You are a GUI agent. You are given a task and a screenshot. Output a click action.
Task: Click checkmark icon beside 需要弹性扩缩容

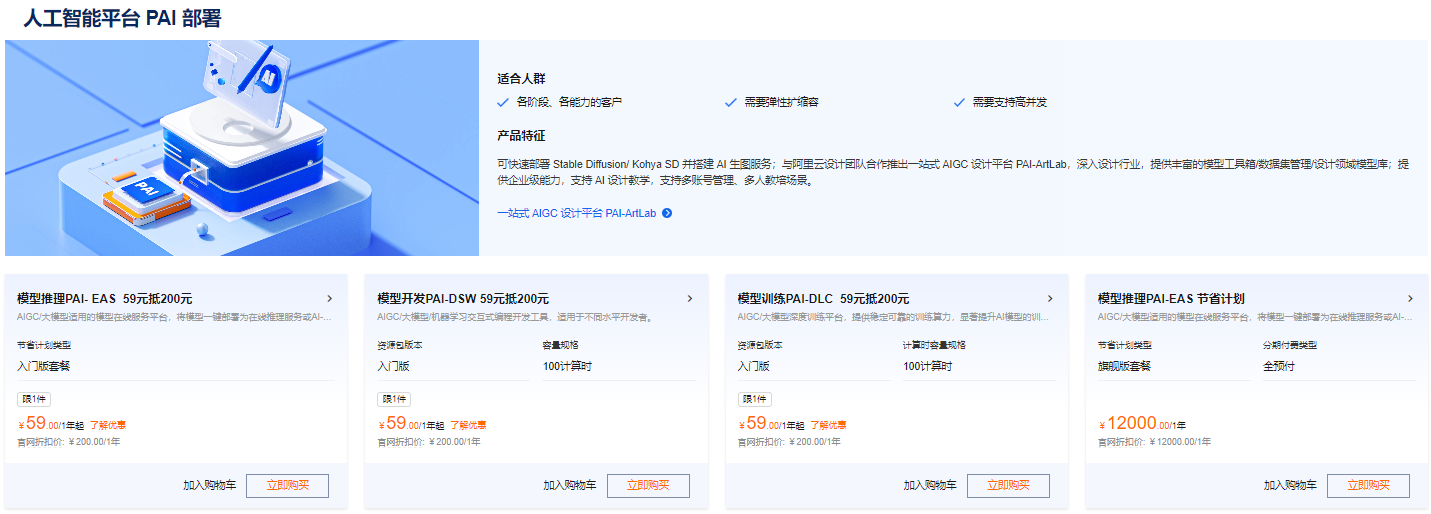(731, 102)
